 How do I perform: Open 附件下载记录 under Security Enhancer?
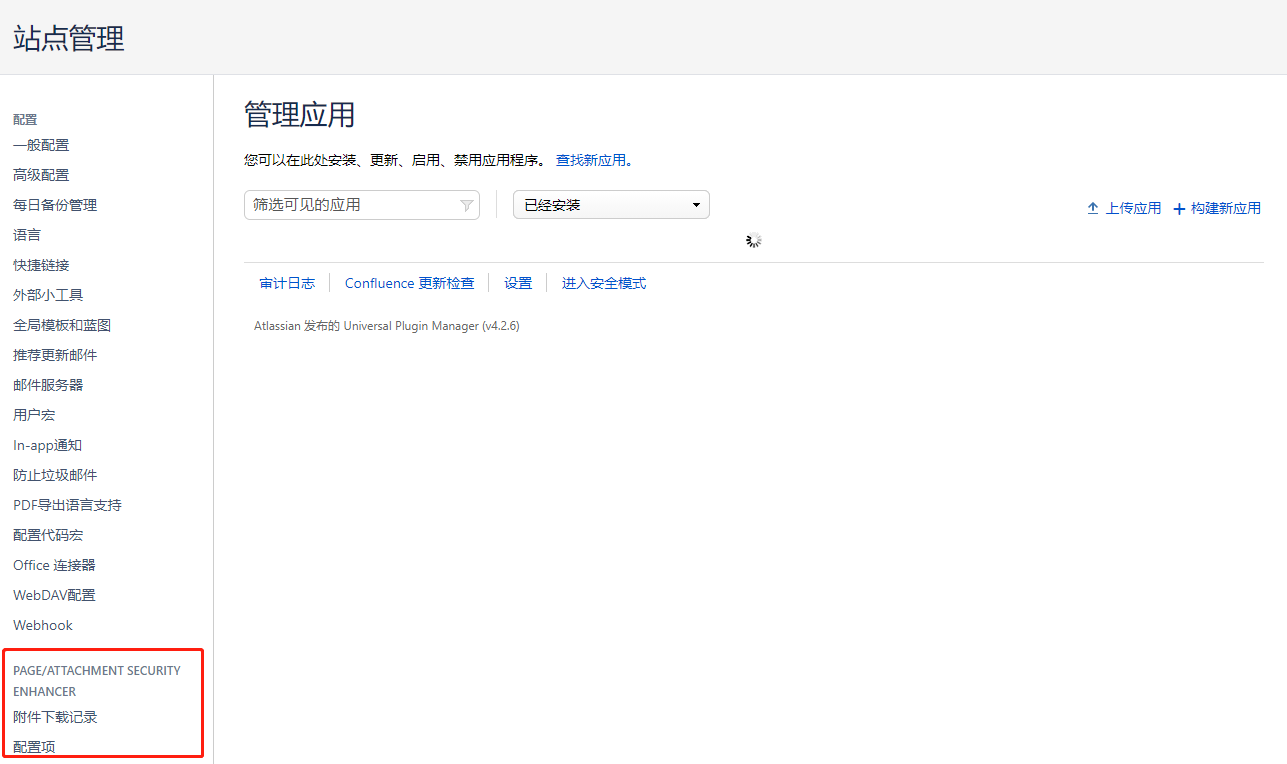55,717
